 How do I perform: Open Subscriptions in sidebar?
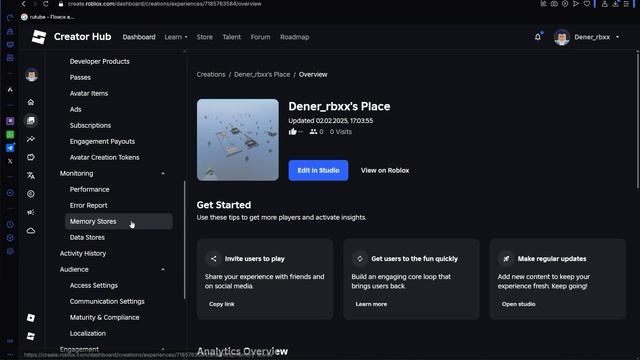90,125
